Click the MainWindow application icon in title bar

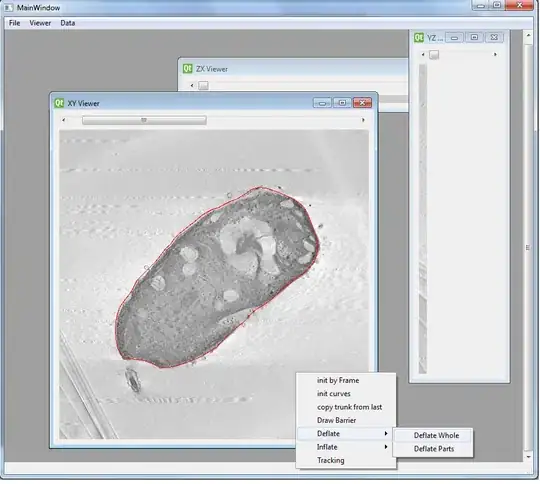coord(8,7)
